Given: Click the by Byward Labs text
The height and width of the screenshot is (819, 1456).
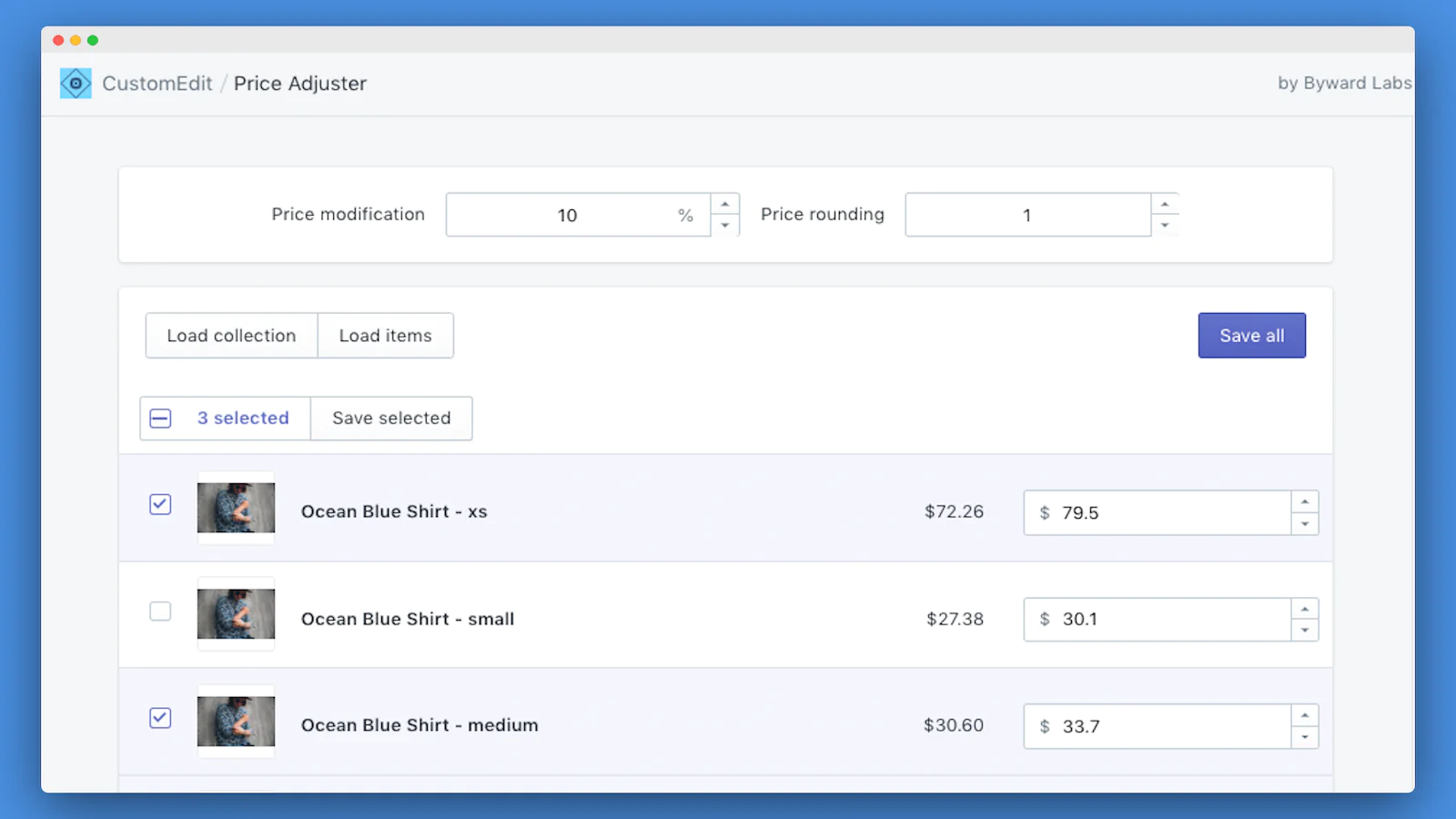Looking at the screenshot, I should pos(1344,83).
